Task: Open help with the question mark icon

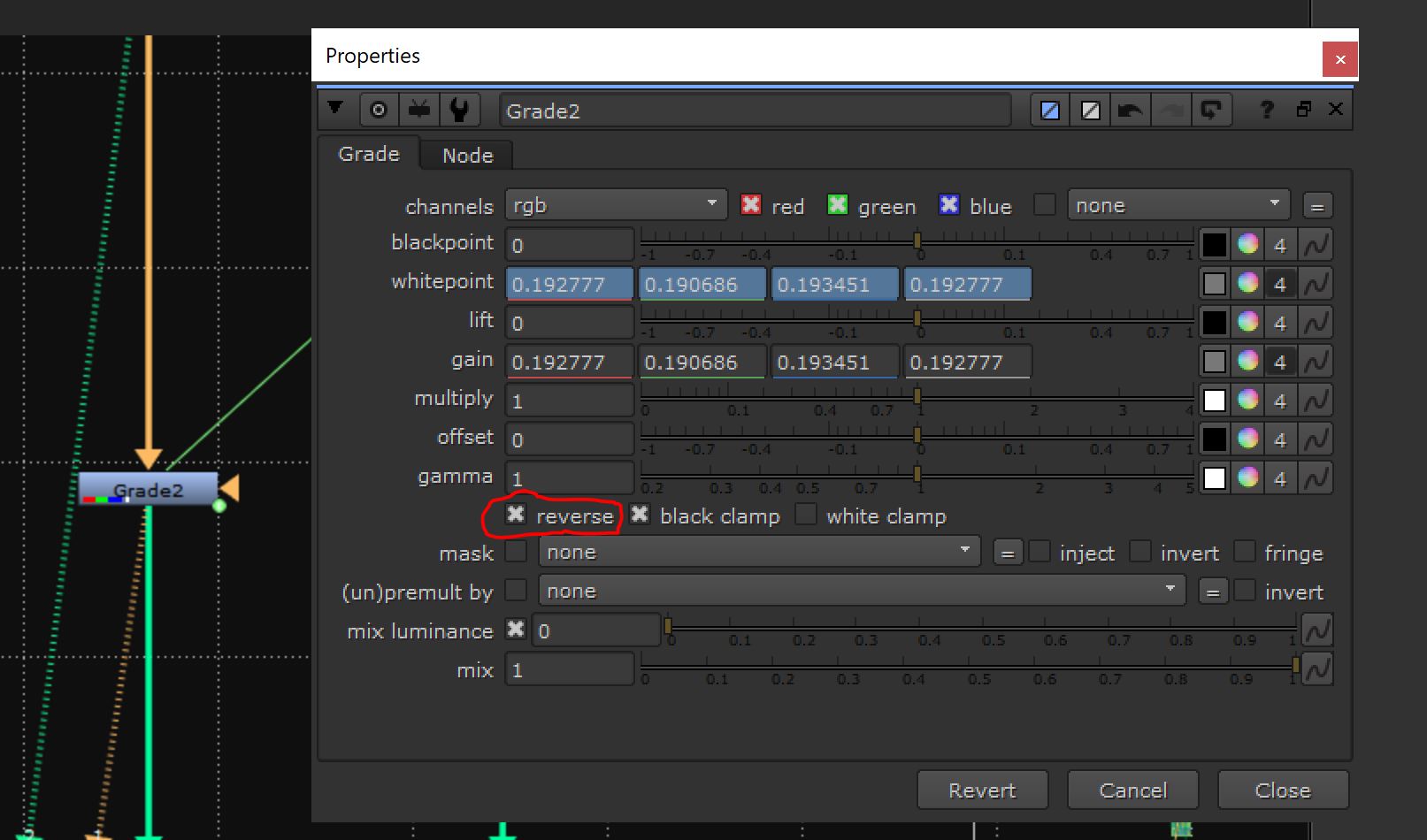Action: click(1266, 110)
